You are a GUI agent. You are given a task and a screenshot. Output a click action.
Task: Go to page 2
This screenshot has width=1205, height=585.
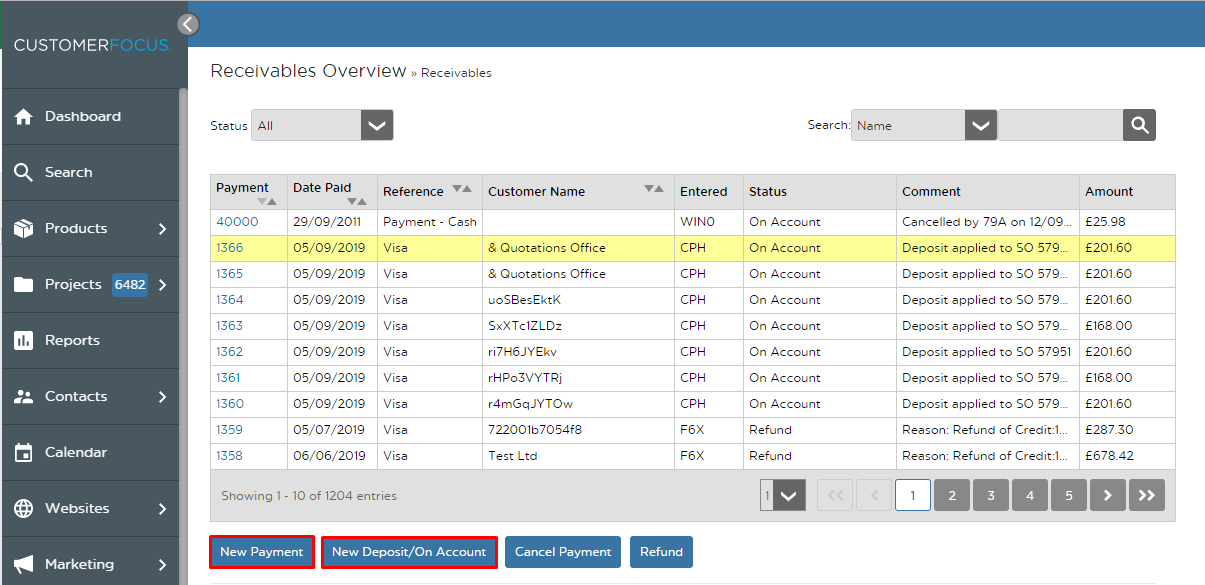[952, 495]
